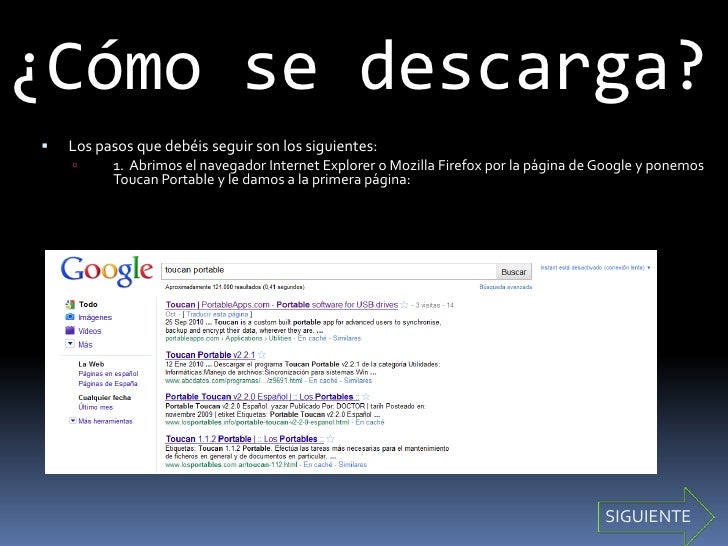The image size is (728, 546).
Task: Expand Más herramientas arrow
Action: coord(72,421)
